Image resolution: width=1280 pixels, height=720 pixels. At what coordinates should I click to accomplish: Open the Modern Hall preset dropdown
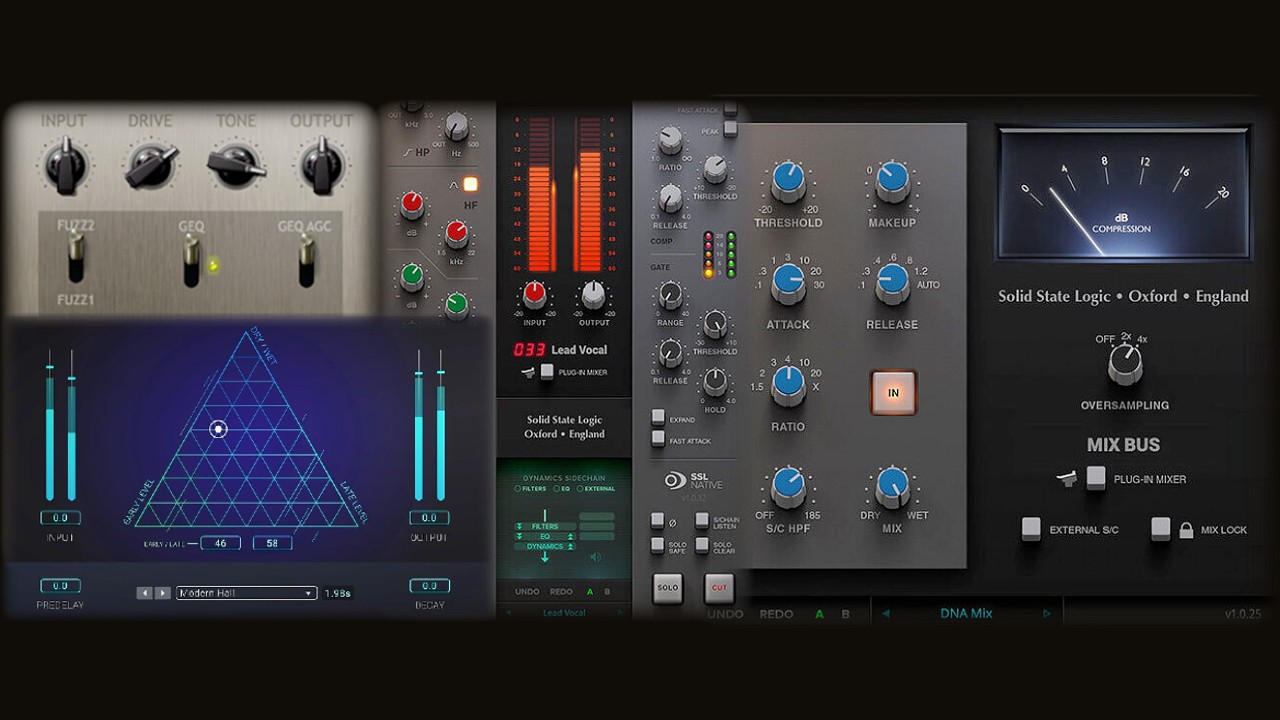coord(246,593)
